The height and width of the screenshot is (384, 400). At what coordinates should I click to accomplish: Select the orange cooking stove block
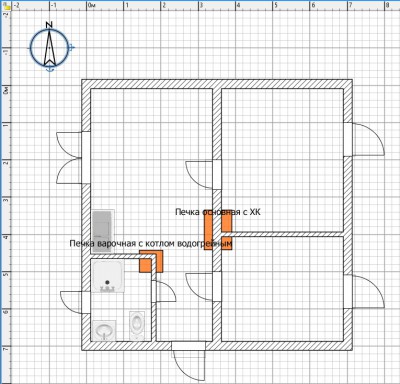151,261
